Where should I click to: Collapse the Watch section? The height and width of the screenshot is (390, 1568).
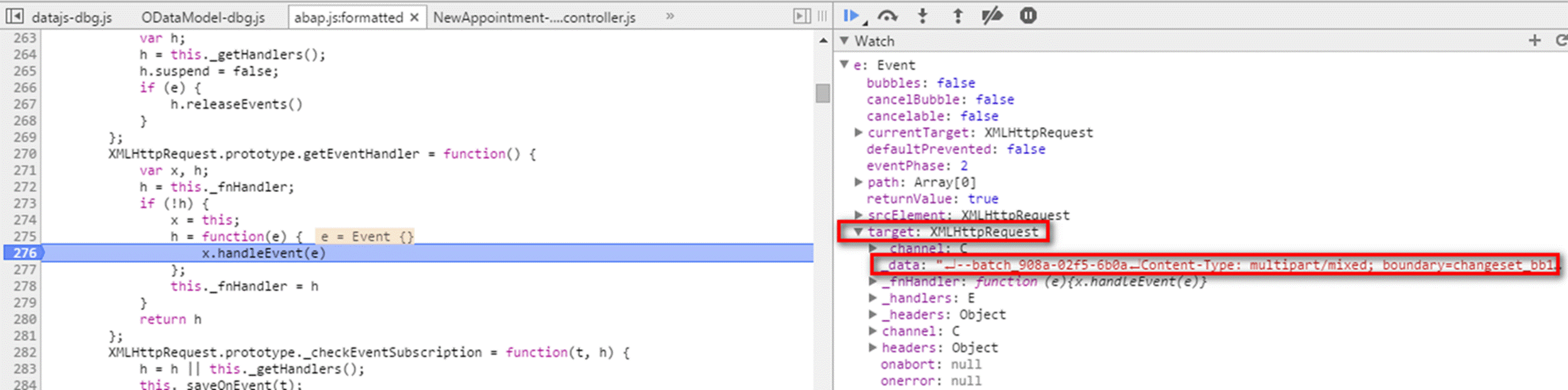[x=844, y=41]
